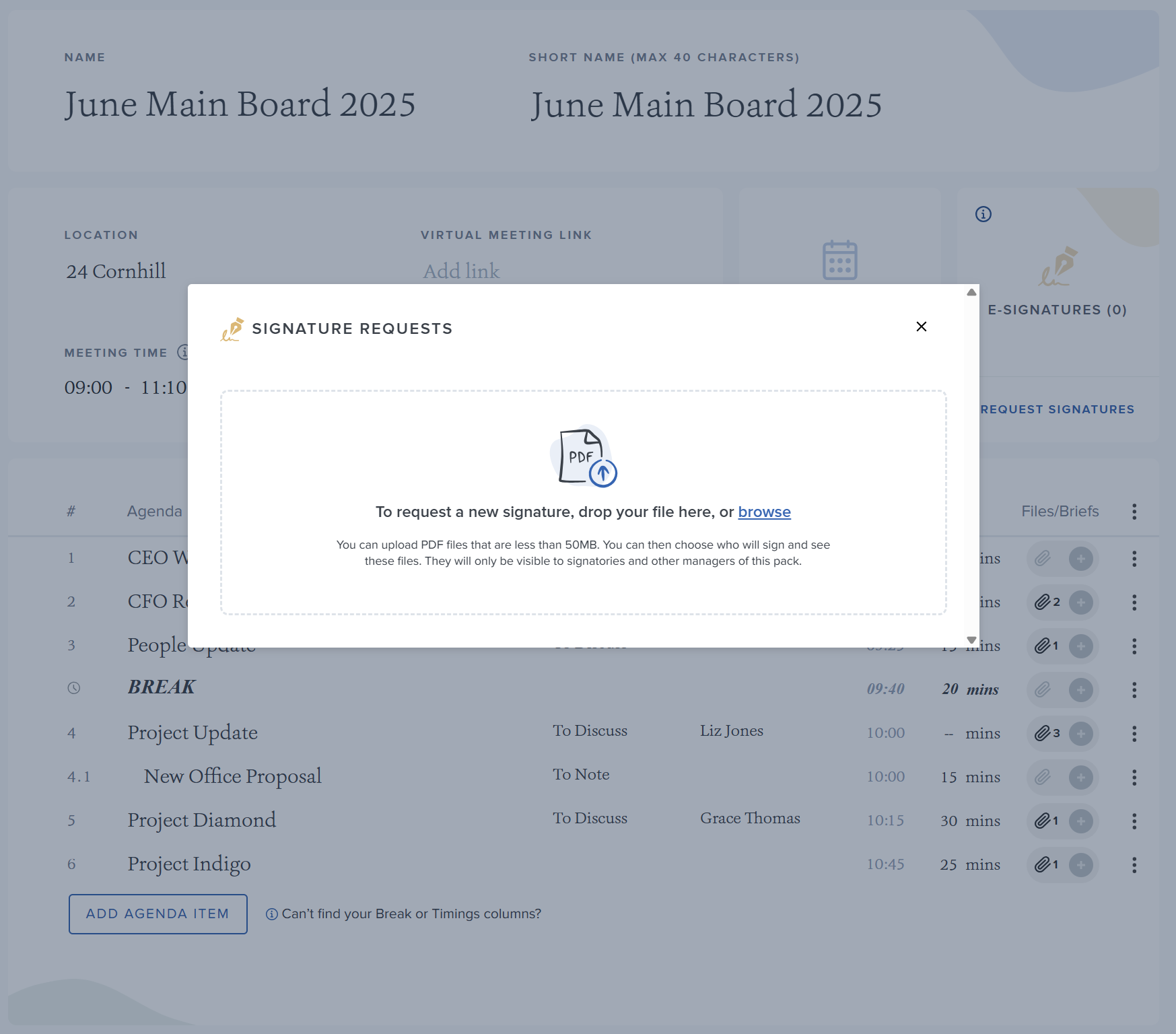
Task: Click the info icon near the Break columns hint
Action: click(271, 914)
